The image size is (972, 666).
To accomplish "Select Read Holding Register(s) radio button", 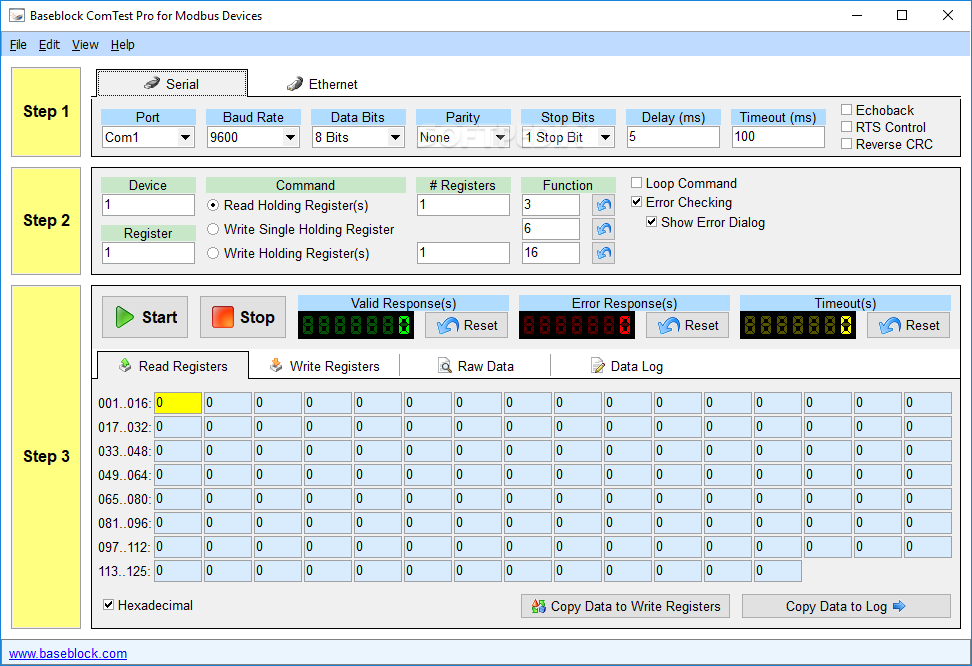I will coord(213,205).
